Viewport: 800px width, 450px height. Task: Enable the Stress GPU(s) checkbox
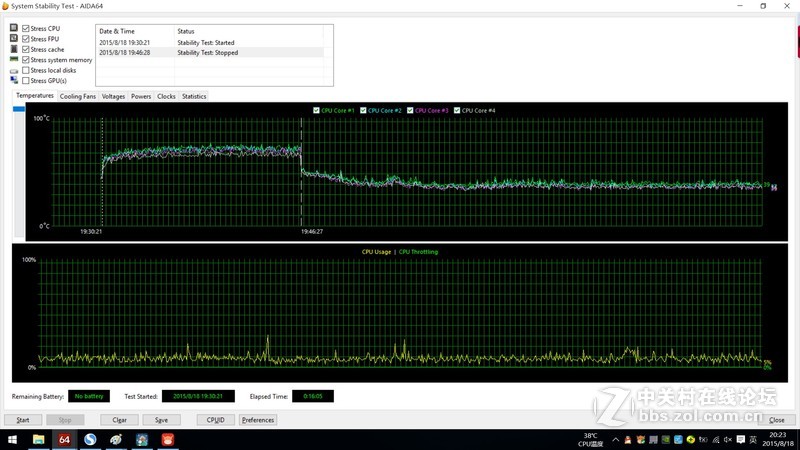26,81
